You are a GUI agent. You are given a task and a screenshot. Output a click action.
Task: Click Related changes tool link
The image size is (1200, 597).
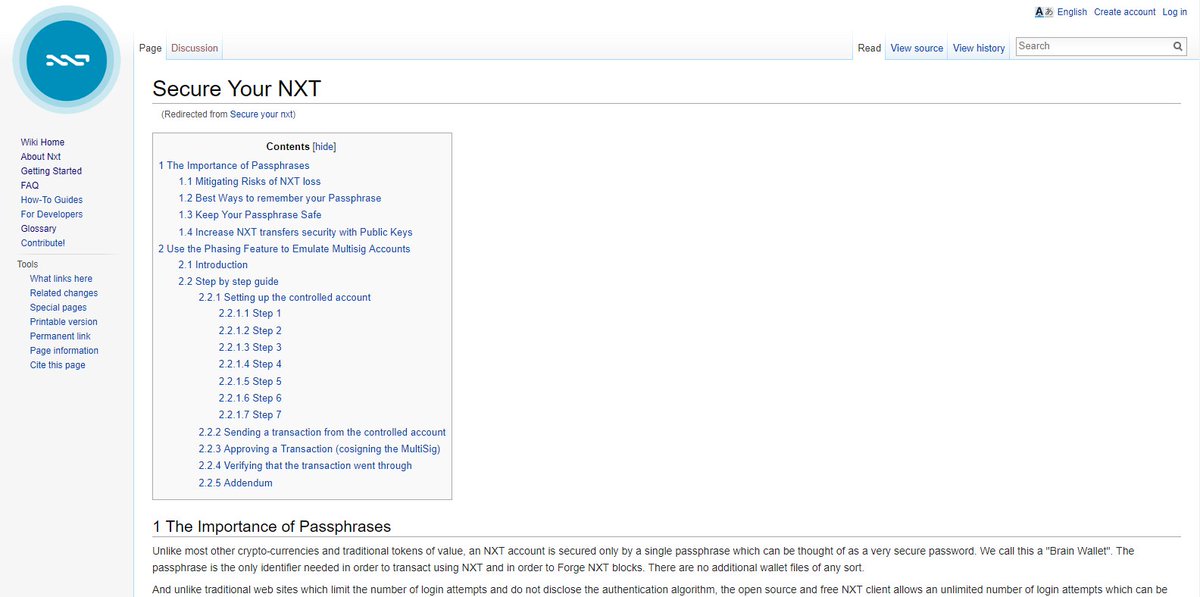click(64, 293)
